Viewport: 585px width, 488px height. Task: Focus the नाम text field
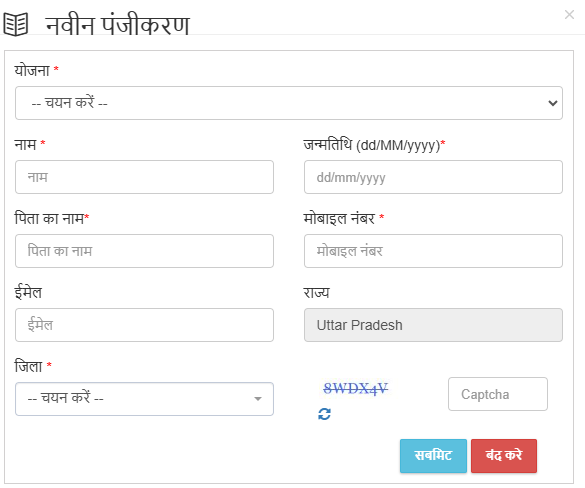point(144,177)
